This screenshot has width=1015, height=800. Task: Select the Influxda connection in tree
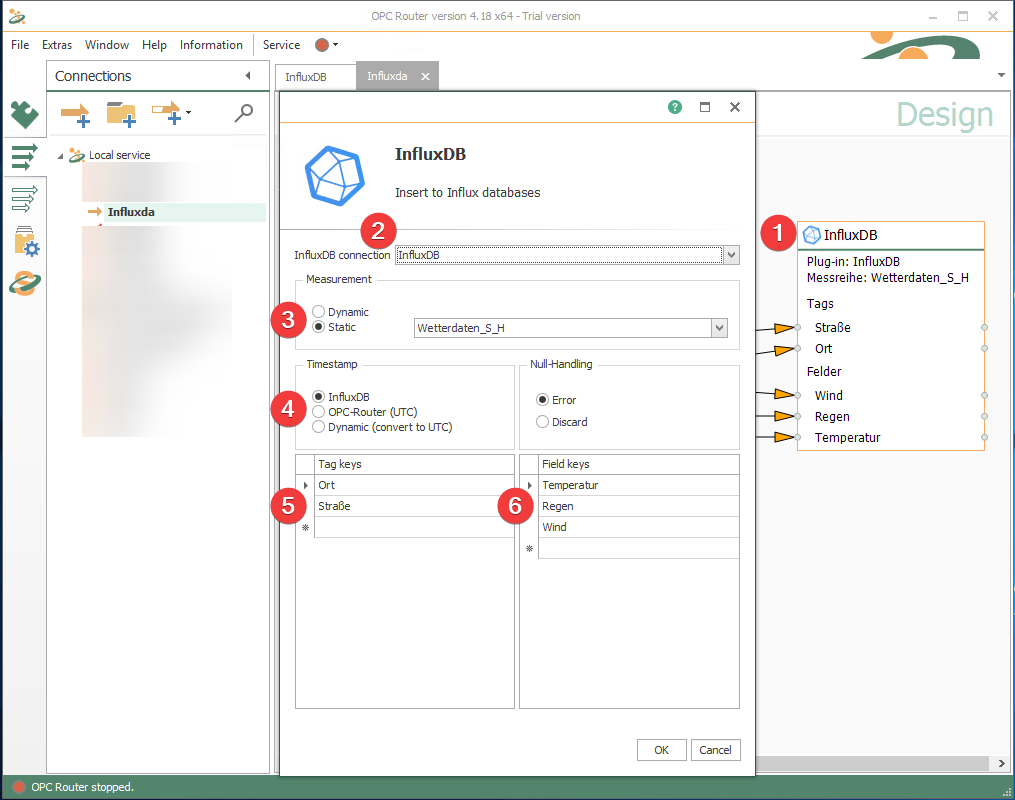point(131,212)
